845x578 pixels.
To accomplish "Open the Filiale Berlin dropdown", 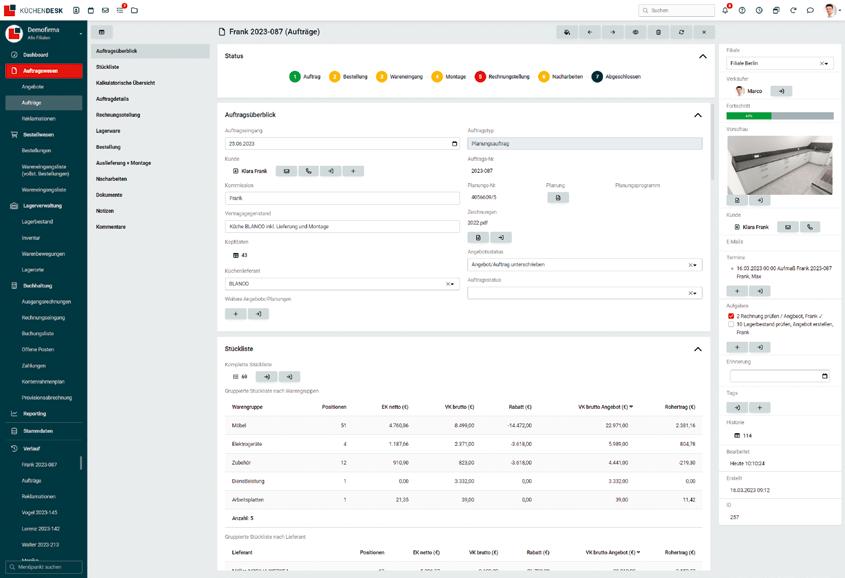I will click(x=779, y=63).
